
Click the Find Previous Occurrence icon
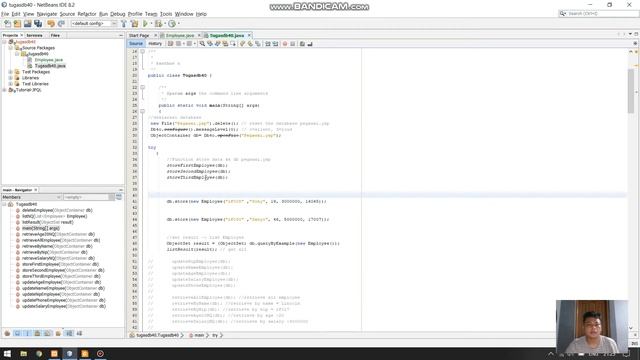click(210, 43)
